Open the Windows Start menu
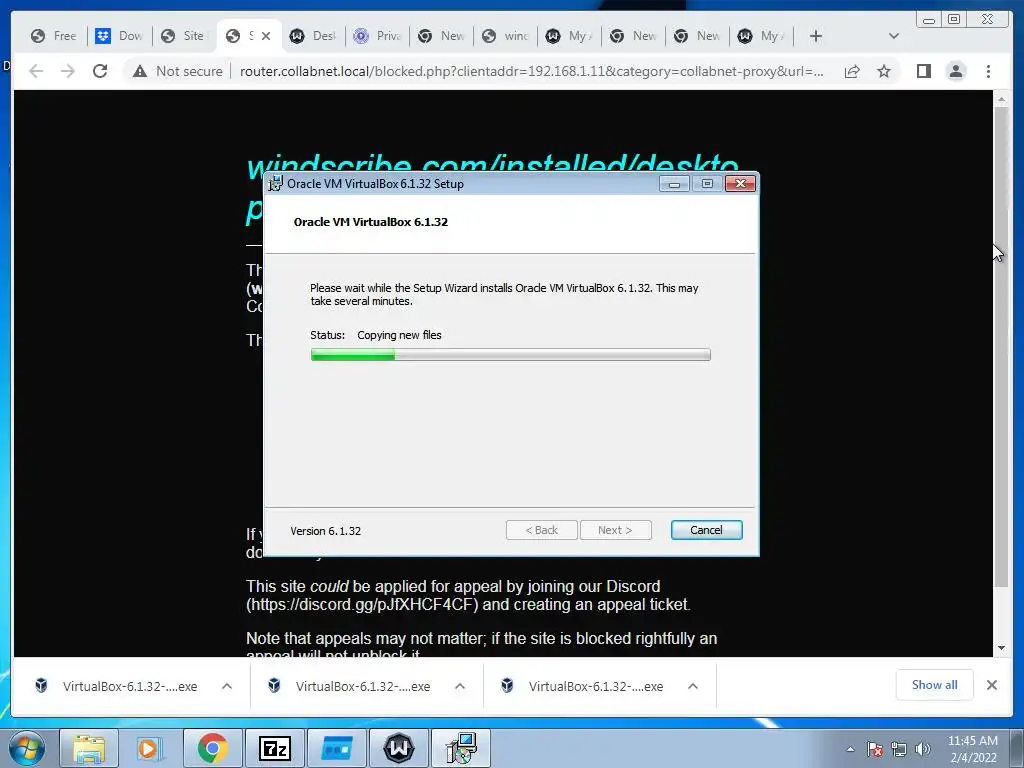The width and height of the screenshot is (1024, 768). coord(26,748)
